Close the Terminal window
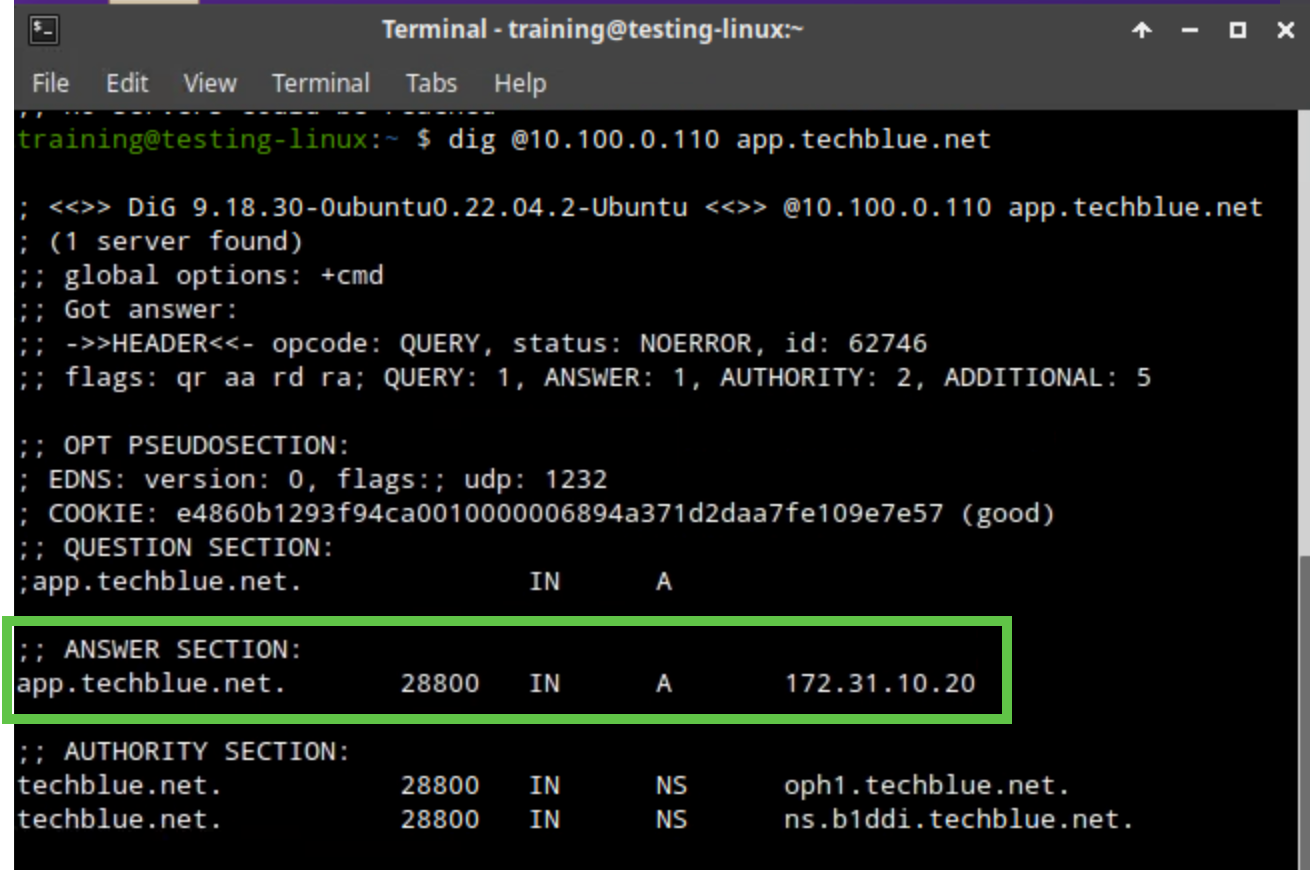This screenshot has width=1310, height=870. coord(1286,31)
